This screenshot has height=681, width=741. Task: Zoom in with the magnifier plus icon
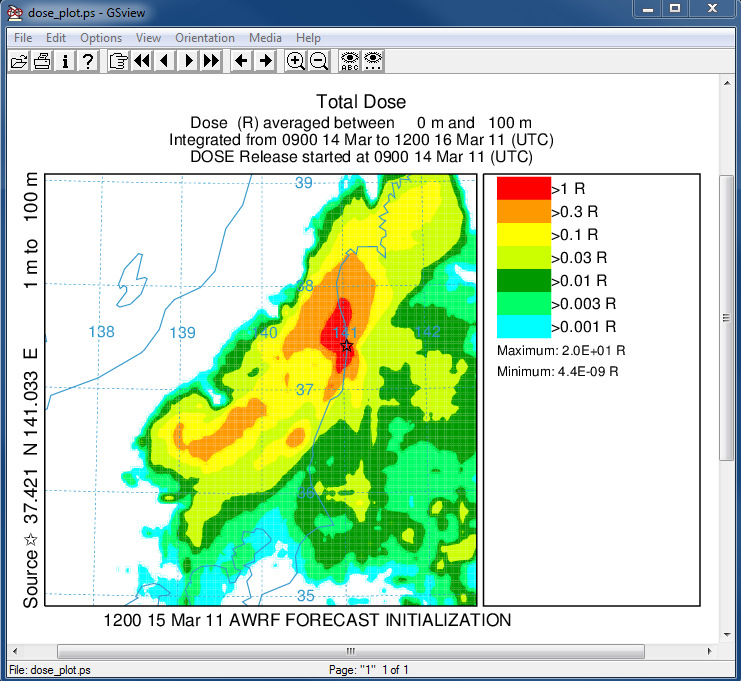tap(295, 61)
